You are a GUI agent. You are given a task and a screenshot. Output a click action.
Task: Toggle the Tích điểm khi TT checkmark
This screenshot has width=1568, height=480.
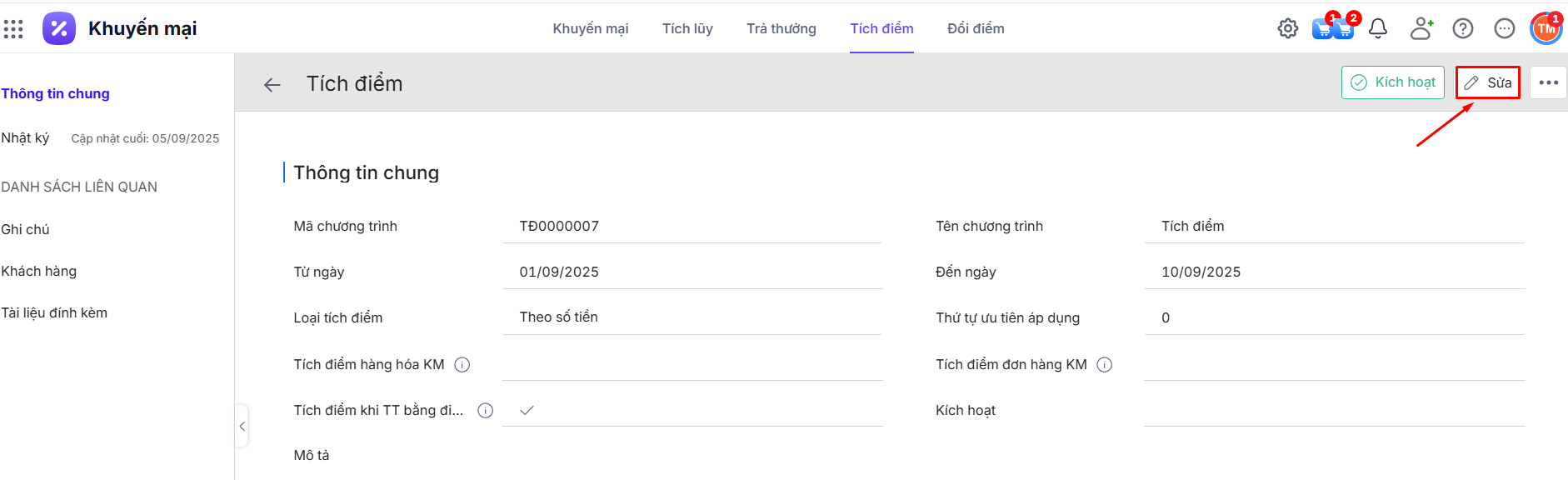[527, 410]
